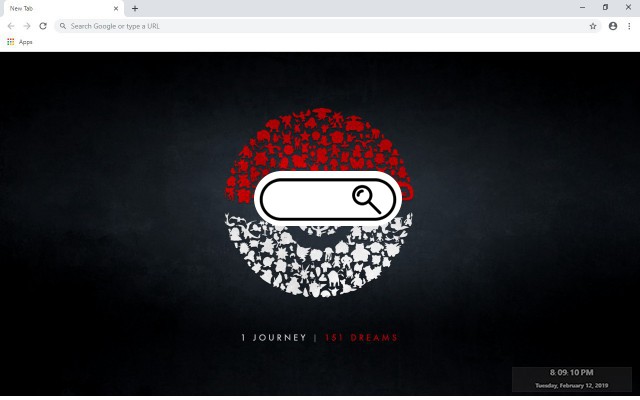Click the date Tuesday, February 12, 2019
Screen dimensions: 640x400
(571, 385)
